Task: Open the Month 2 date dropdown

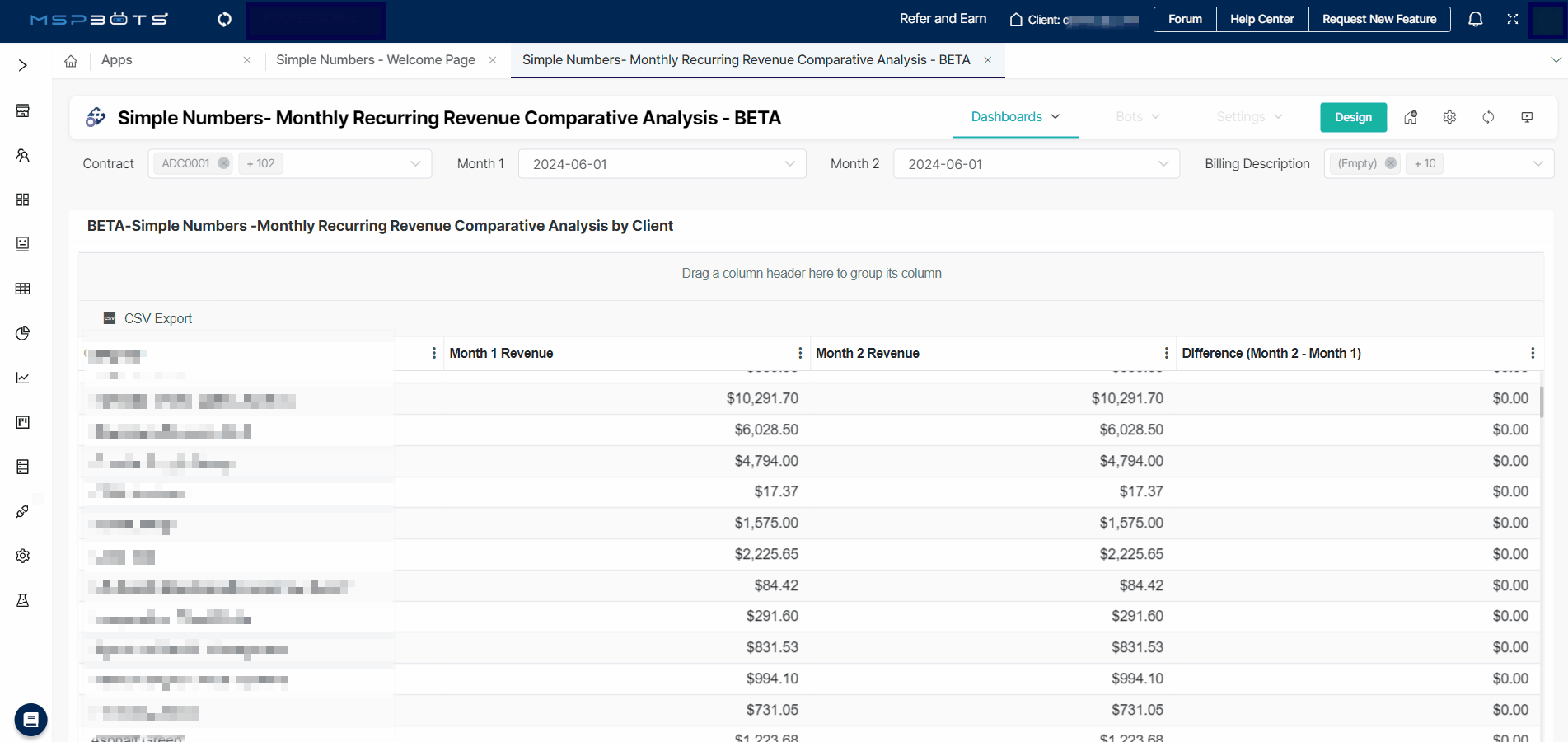Action: click(1037, 163)
